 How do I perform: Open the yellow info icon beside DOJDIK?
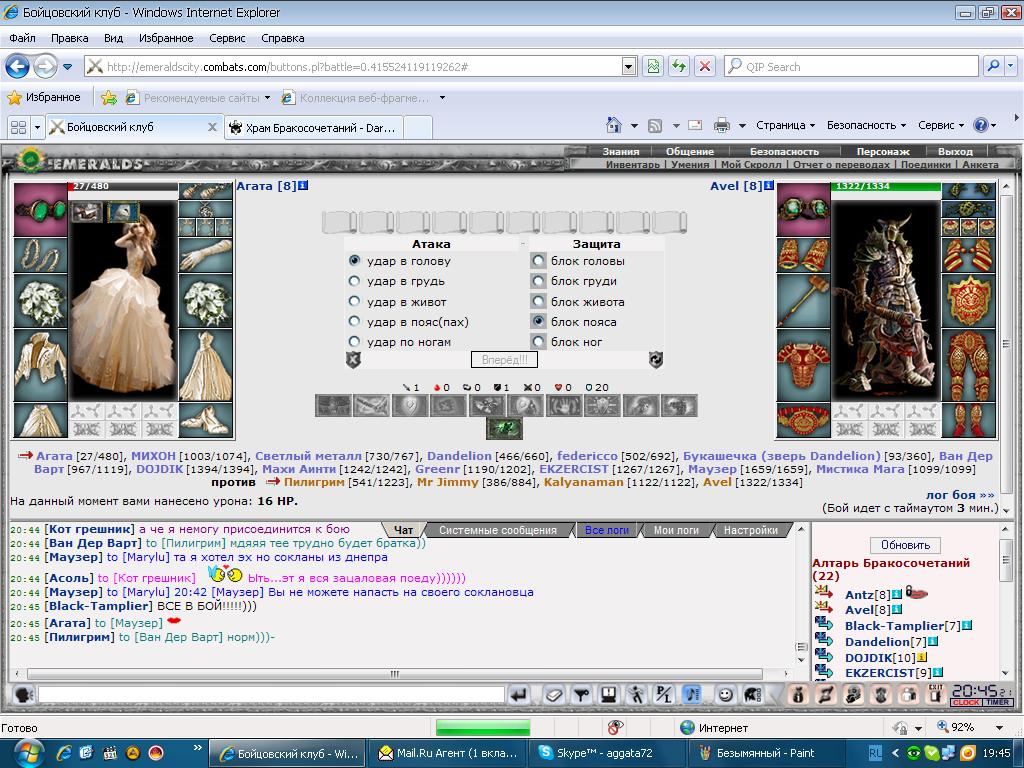point(922,657)
